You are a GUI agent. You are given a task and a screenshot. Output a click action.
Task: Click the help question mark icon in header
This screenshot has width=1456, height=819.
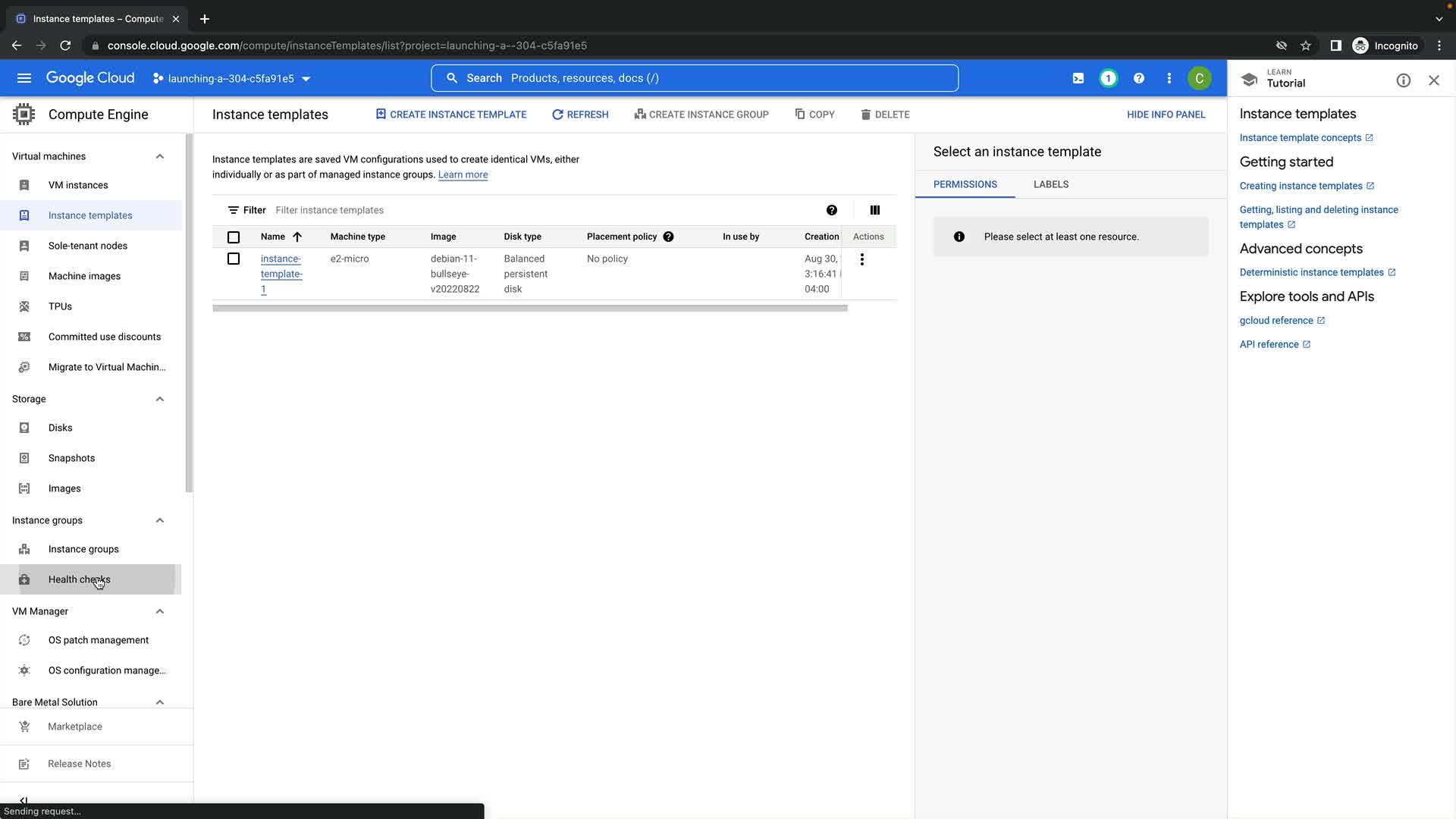point(1138,78)
